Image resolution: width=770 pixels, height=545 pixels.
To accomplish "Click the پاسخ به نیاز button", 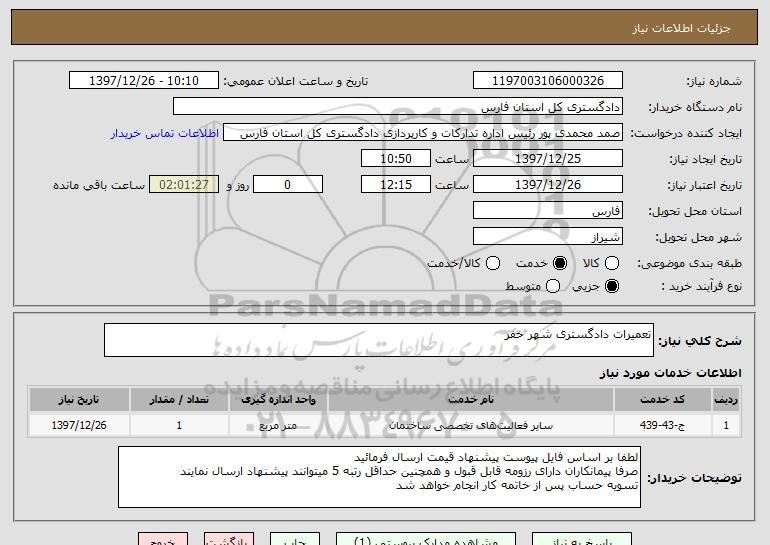I will pyautogui.click(x=582, y=539).
